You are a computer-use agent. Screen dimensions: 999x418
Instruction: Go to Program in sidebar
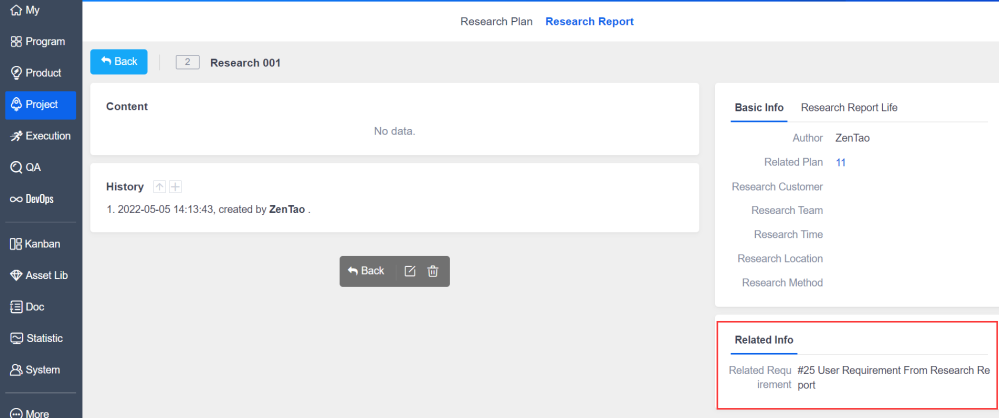click(x=38, y=42)
